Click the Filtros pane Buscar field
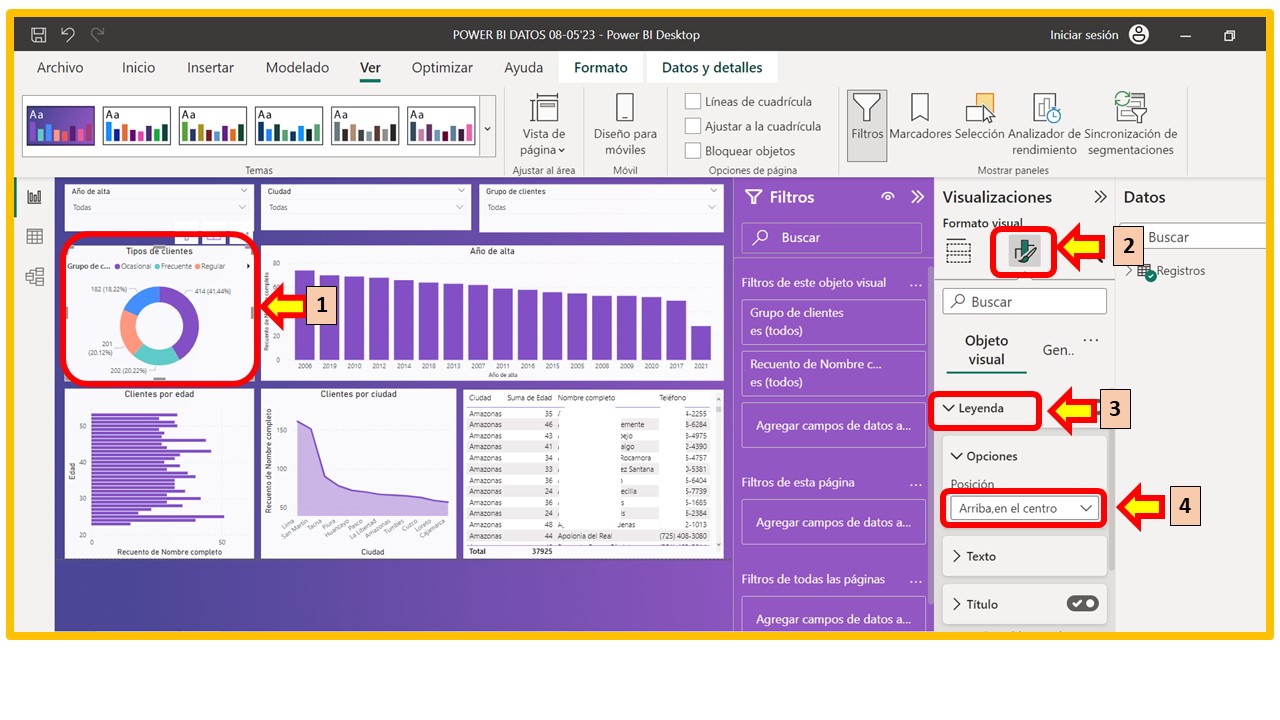Viewport: 1280px width, 720px height. 832,238
